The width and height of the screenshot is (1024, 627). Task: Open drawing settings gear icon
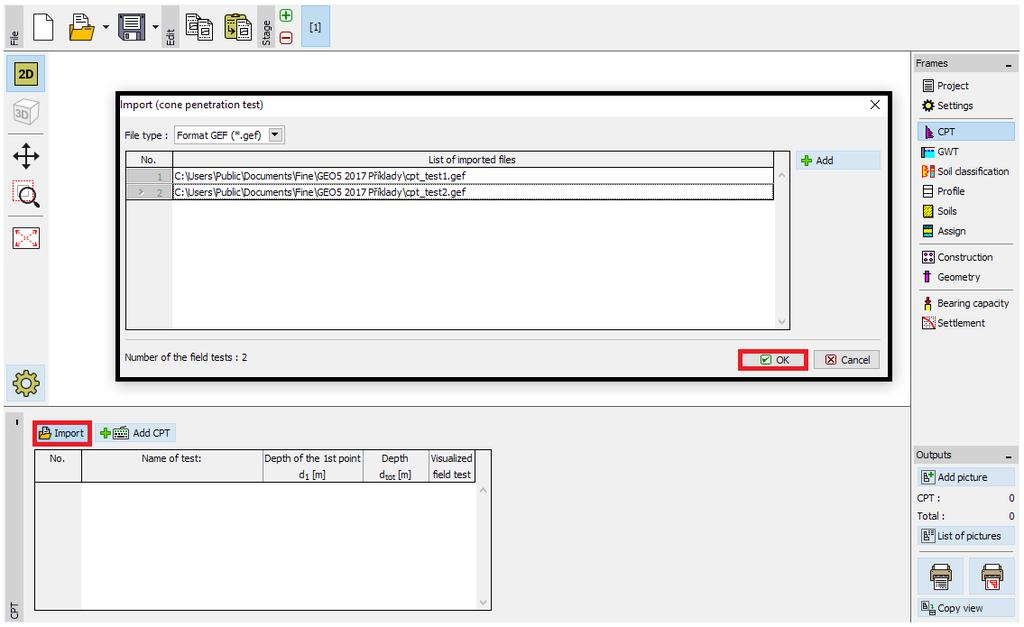click(x=26, y=383)
